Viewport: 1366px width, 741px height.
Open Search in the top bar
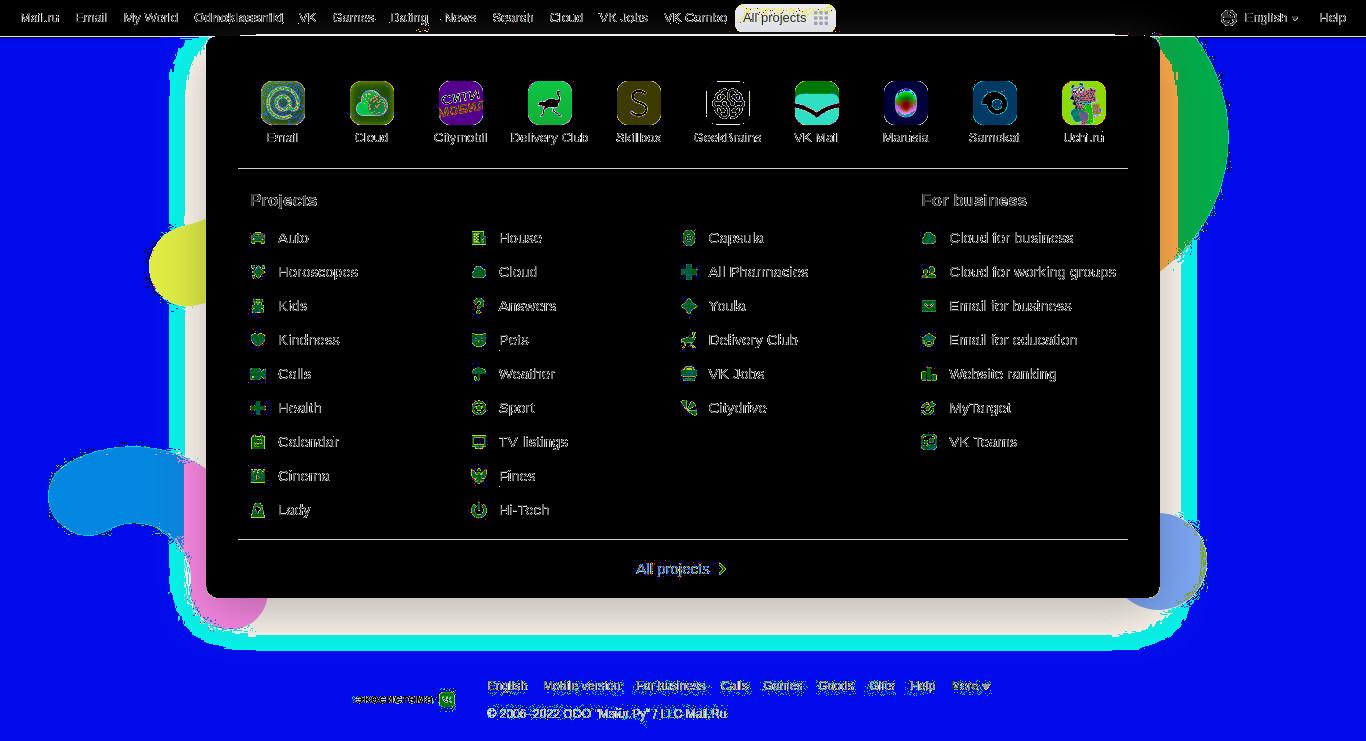512,18
